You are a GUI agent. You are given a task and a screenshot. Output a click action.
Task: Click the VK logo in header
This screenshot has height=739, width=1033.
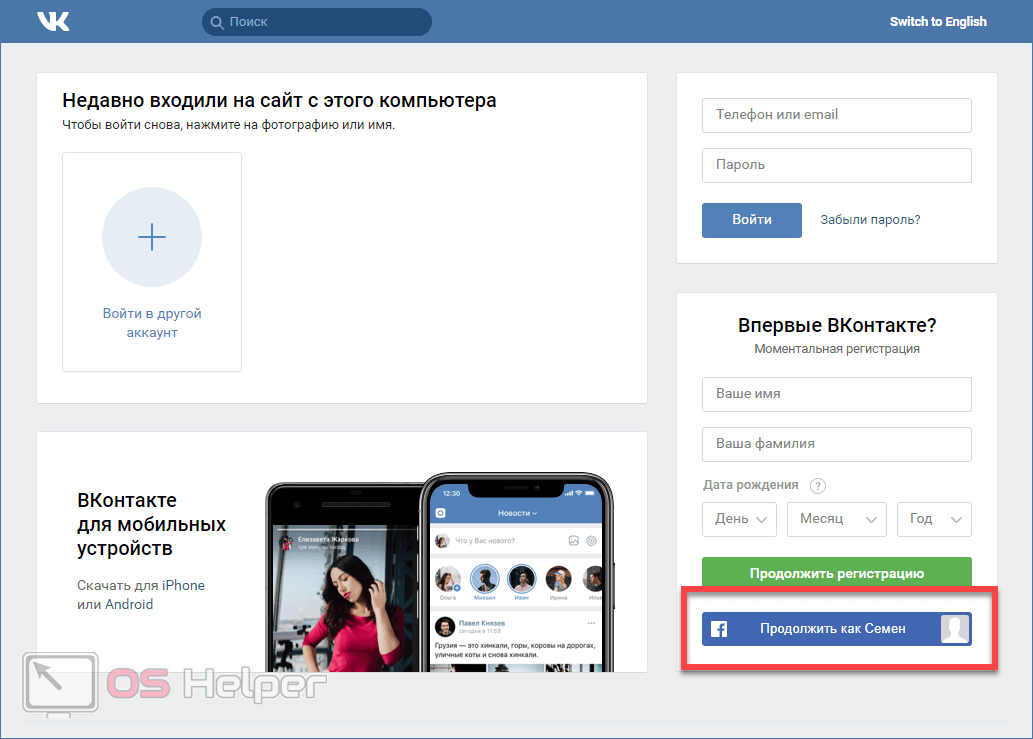point(53,21)
